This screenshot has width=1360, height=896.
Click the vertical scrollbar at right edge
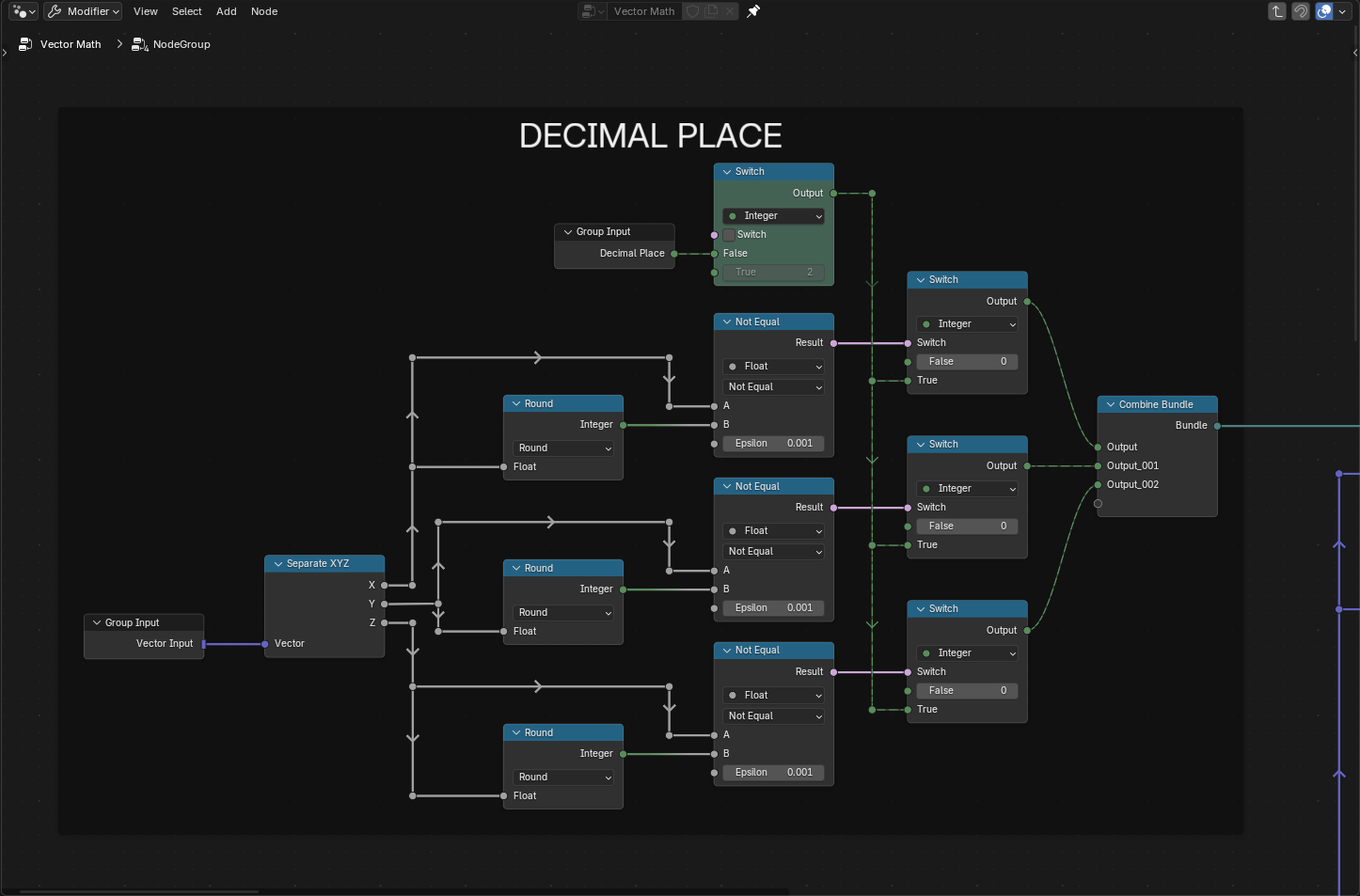pyautogui.click(x=1356, y=183)
